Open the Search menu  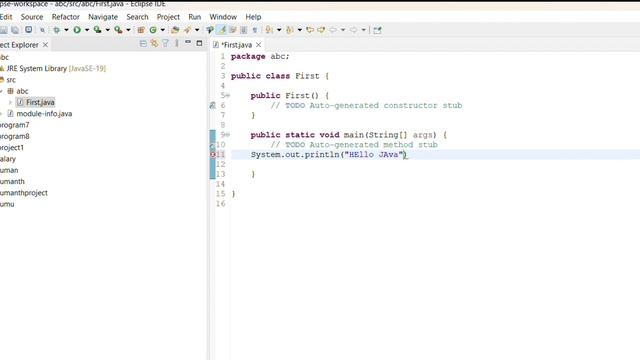tap(137, 17)
